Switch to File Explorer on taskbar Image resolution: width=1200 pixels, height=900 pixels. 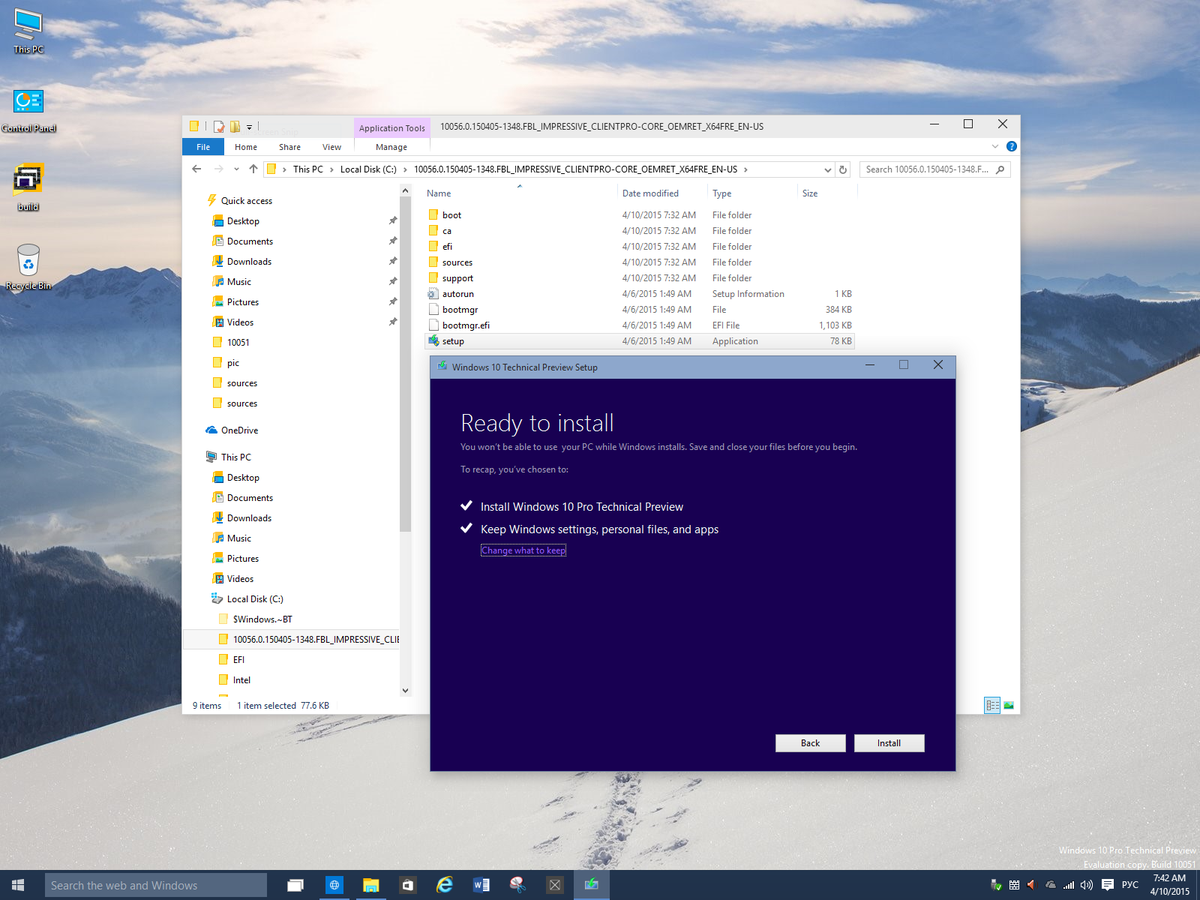click(x=371, y=885)
